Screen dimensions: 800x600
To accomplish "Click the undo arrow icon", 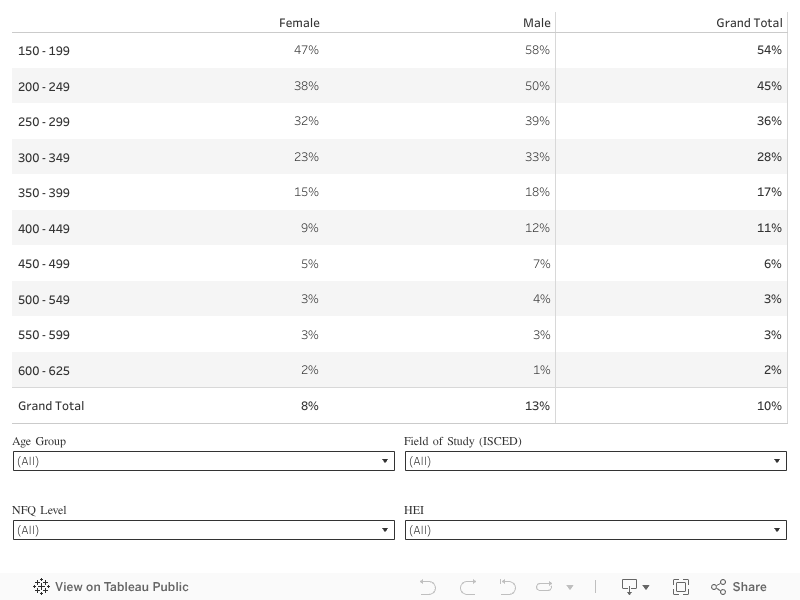I will coord(428,587).
